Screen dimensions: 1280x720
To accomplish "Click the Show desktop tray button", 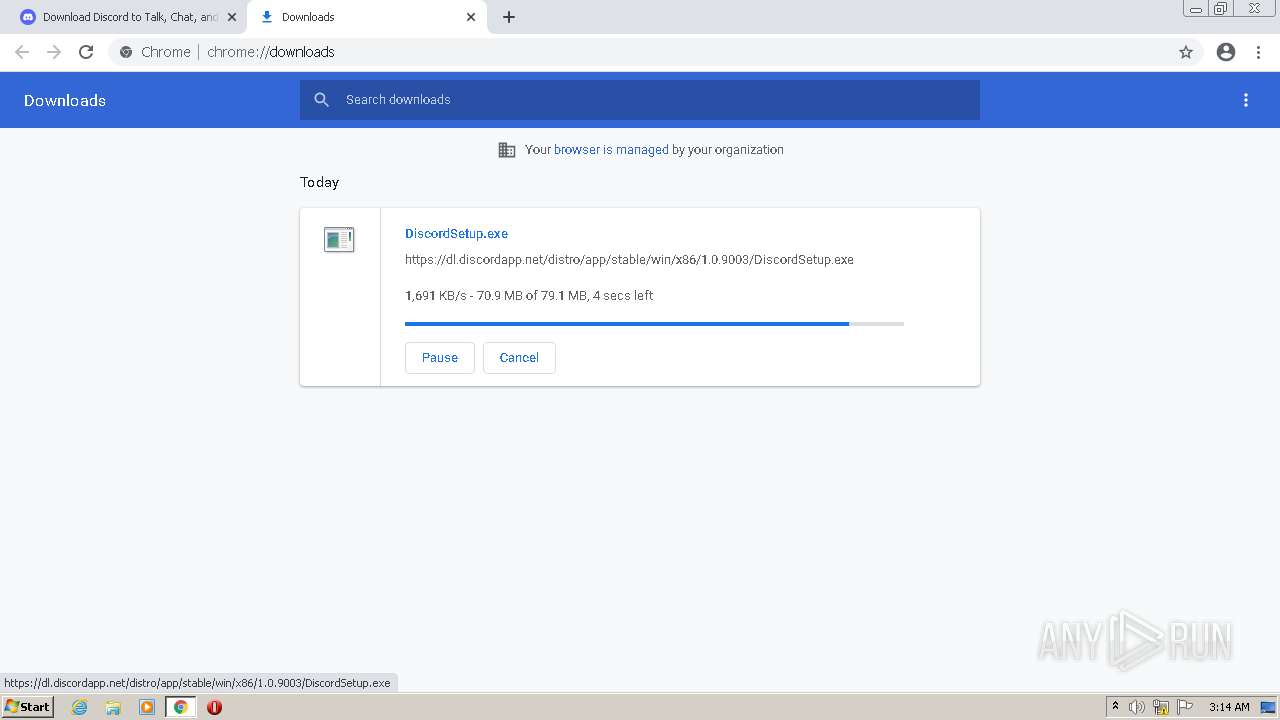I will click(x=1268, y=707).
